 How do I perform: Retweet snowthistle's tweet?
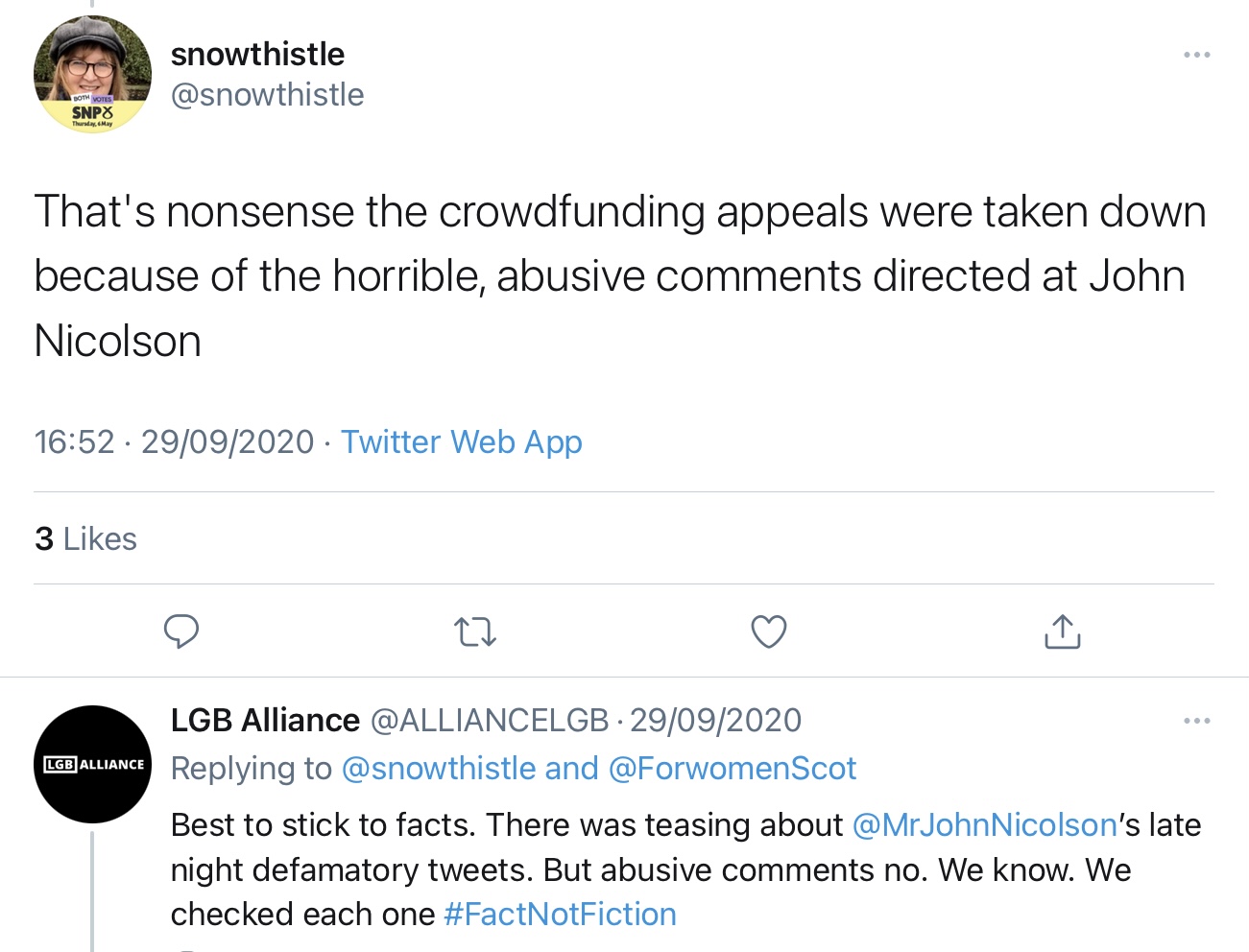[x=474, y=631]
